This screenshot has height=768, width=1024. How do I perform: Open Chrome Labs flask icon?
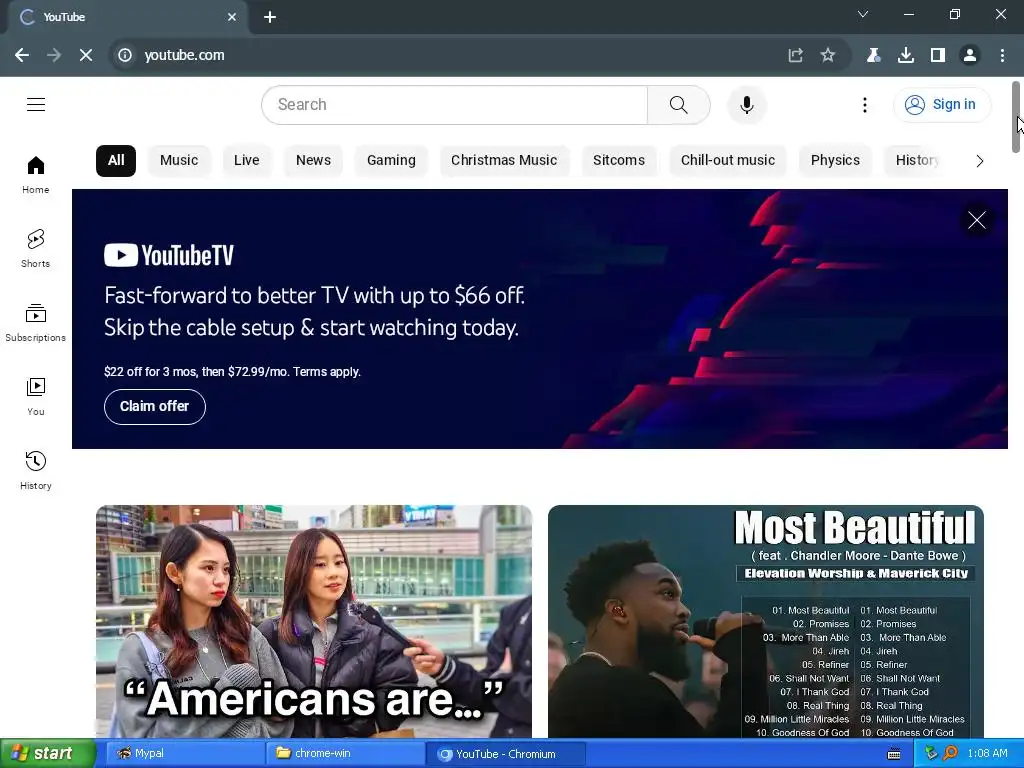pos(874,55)
